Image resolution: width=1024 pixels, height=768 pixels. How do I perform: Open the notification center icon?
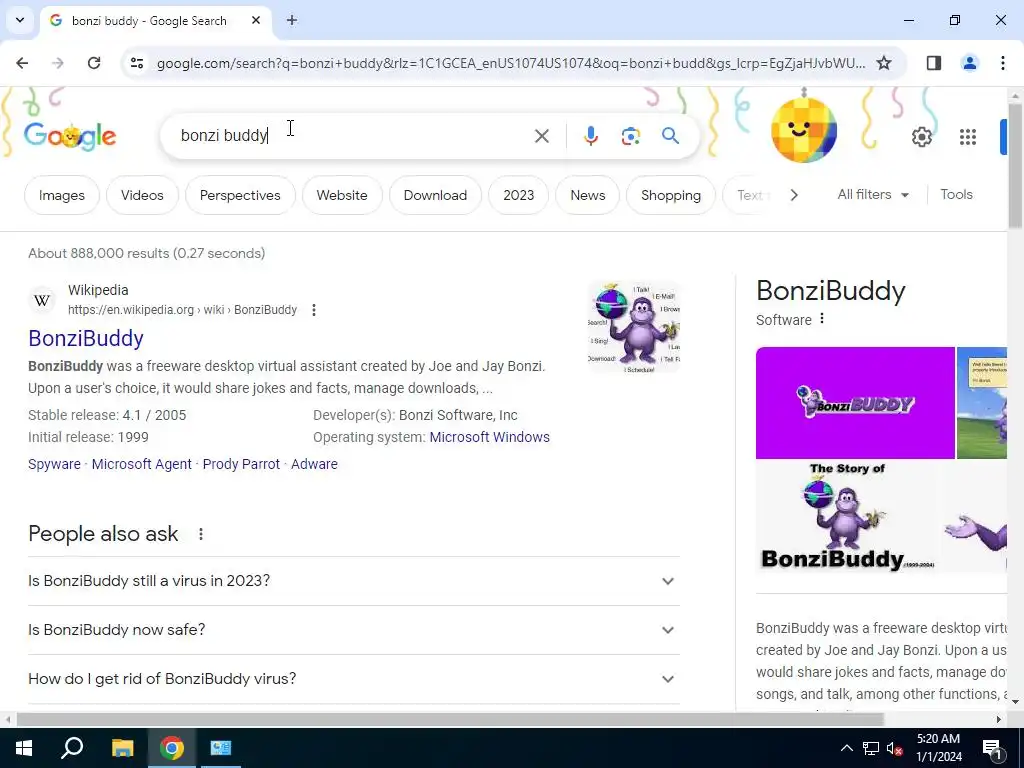[x=993, y=748]
